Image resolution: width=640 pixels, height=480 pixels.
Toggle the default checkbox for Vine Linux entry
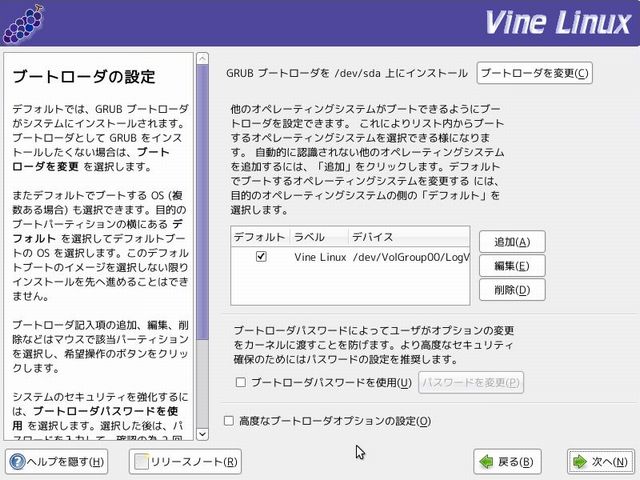click(261, 257)
